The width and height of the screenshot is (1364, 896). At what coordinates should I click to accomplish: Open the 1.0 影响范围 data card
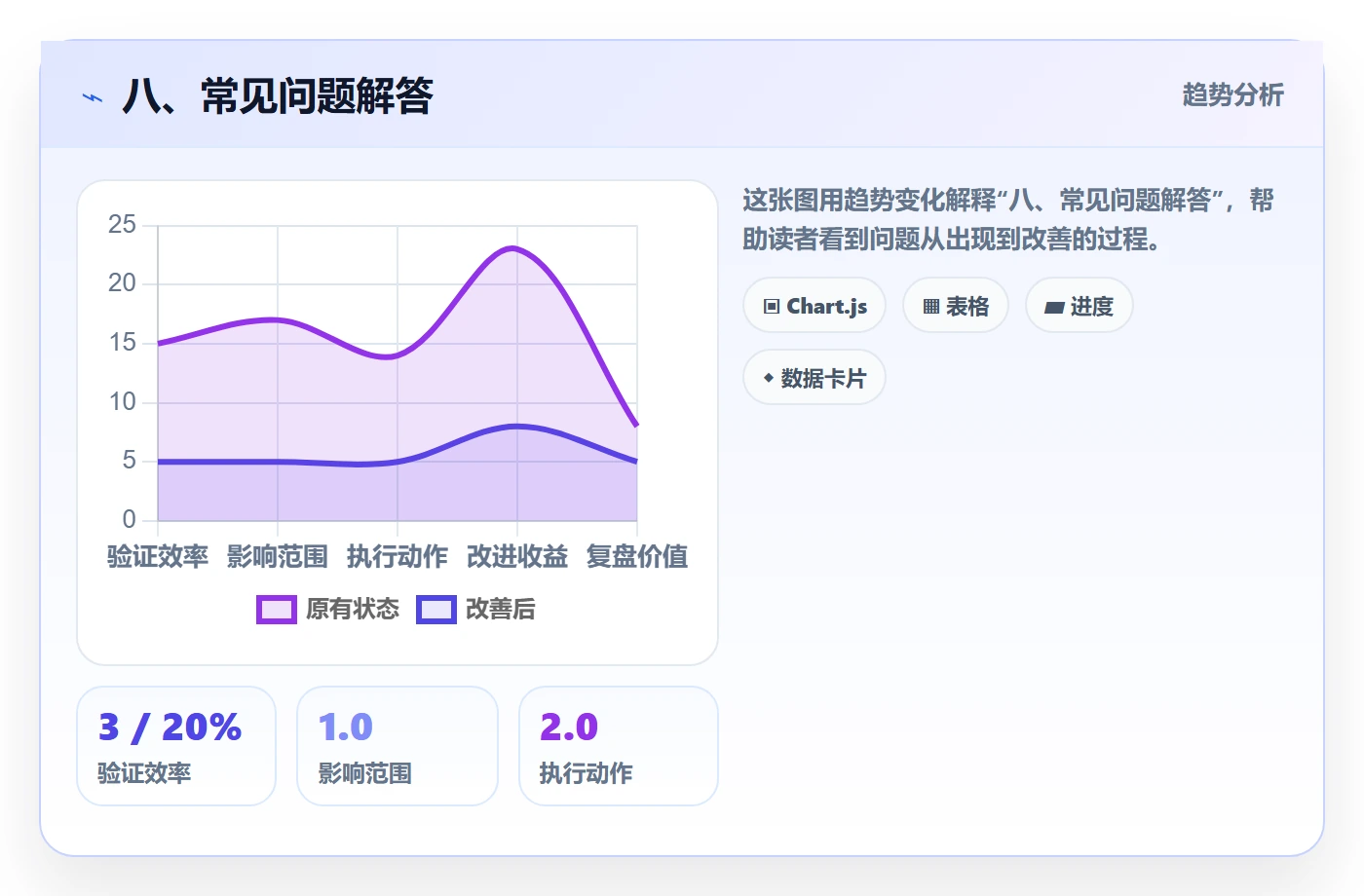coord(398,746)
